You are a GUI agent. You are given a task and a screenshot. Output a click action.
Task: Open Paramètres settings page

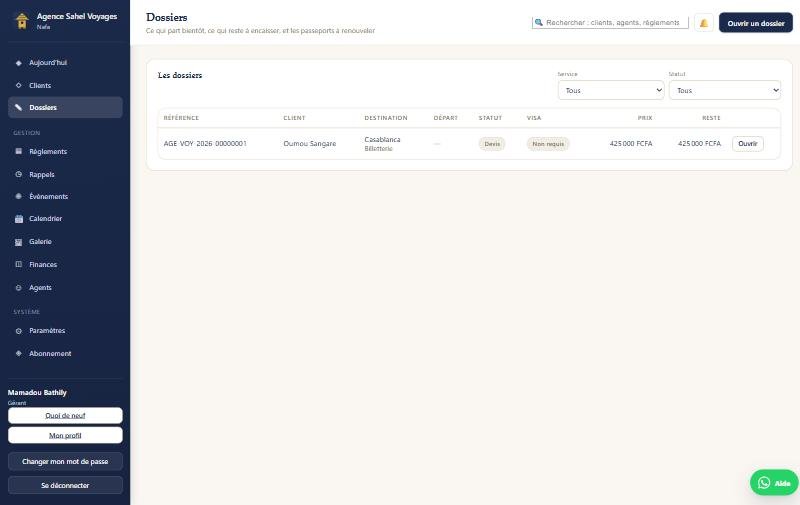click(x=65, y=331)
